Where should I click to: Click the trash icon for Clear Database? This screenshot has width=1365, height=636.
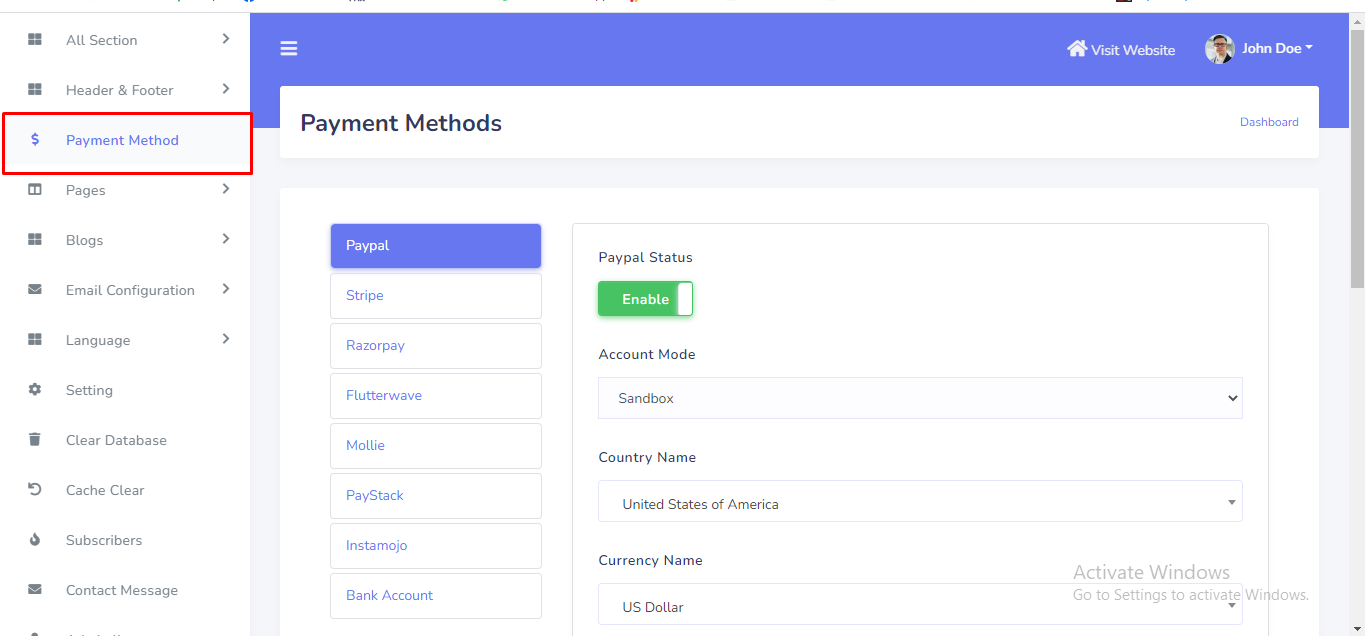coord(35,440)
